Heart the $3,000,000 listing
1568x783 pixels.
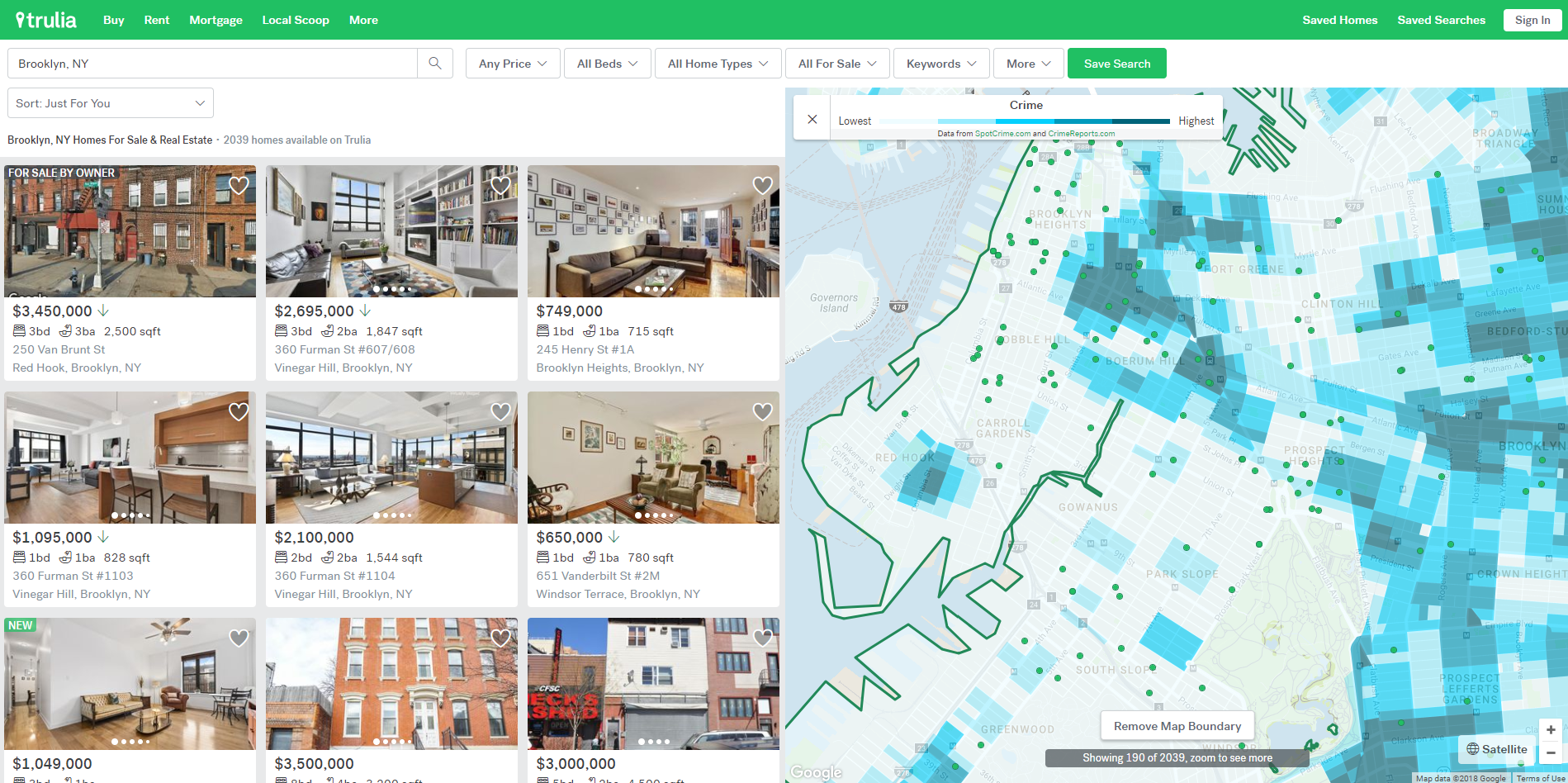[x=762, y=638]
